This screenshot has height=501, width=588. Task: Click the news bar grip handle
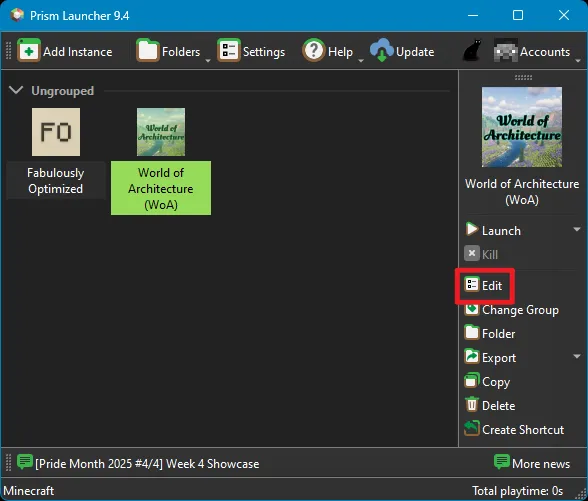tap(8, 463)
